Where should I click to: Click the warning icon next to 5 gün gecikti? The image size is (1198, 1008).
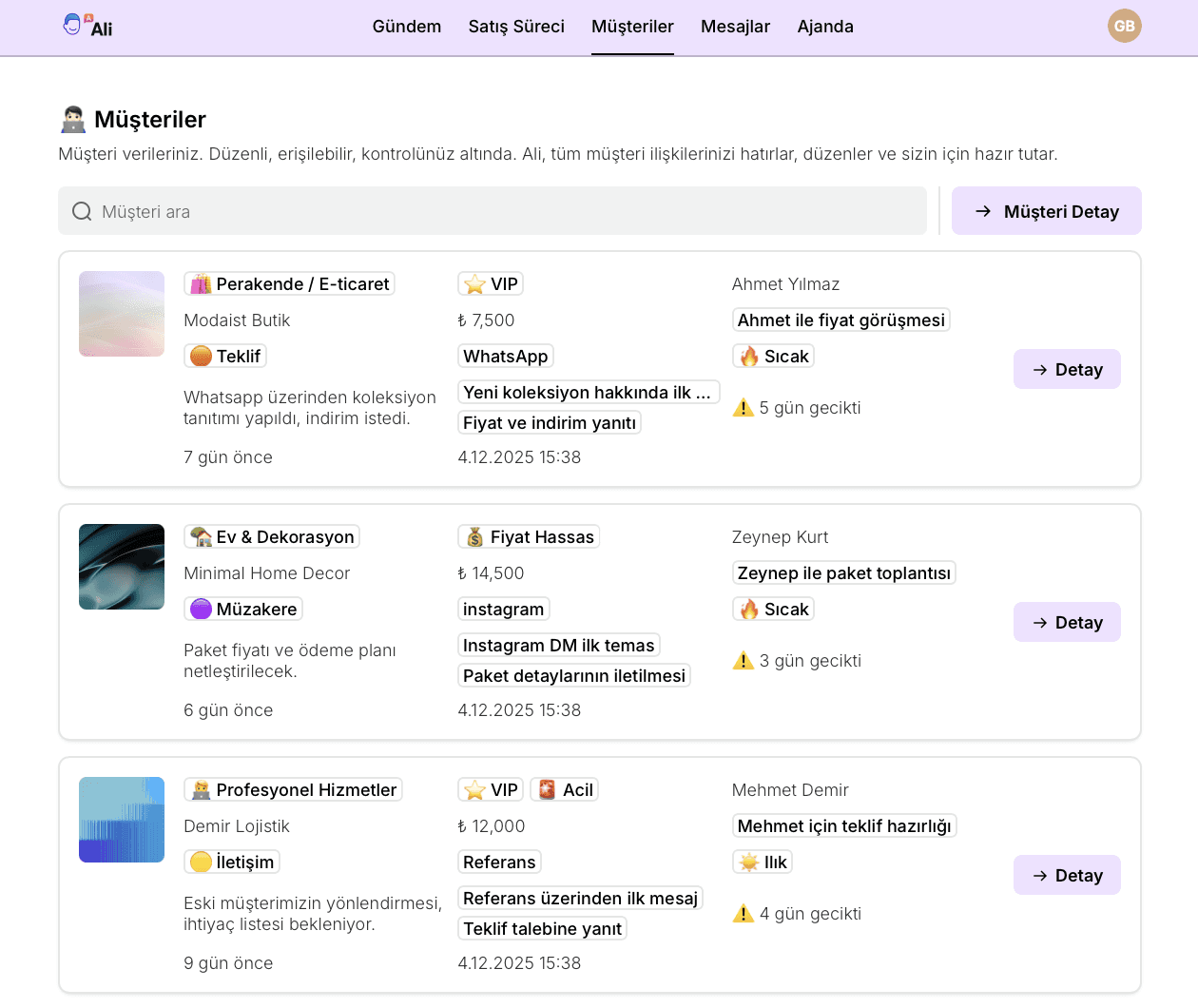744,408
